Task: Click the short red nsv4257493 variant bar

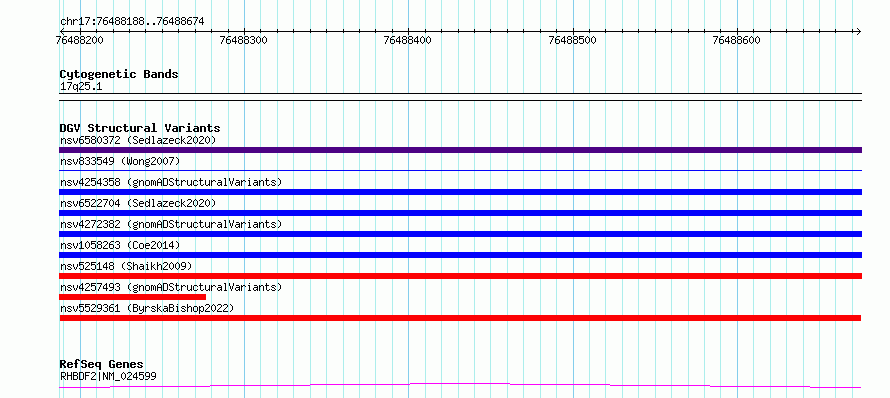Action: (x=132, y=297)
